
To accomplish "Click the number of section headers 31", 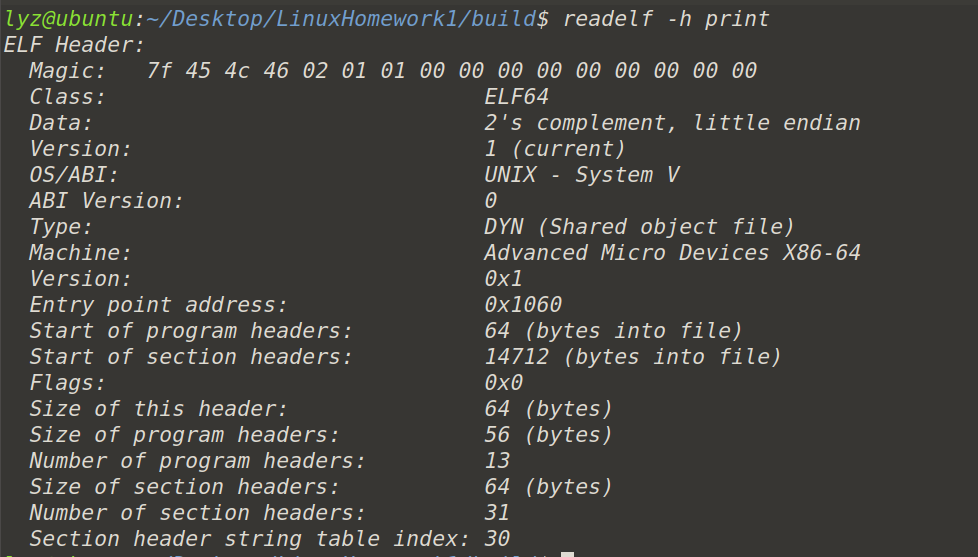I will pos(497,513).
